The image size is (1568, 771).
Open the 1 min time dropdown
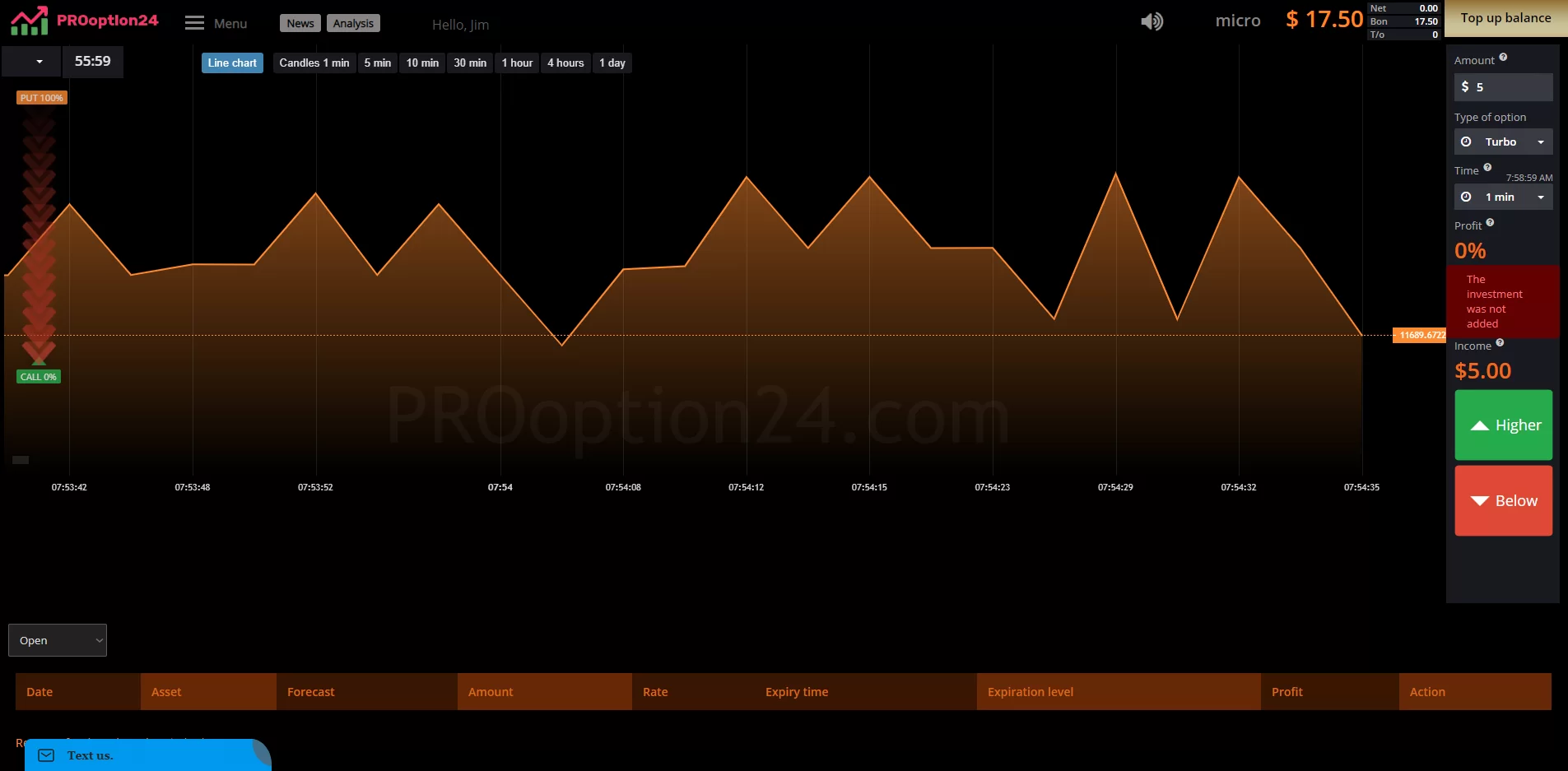[x=1503, y=197]
